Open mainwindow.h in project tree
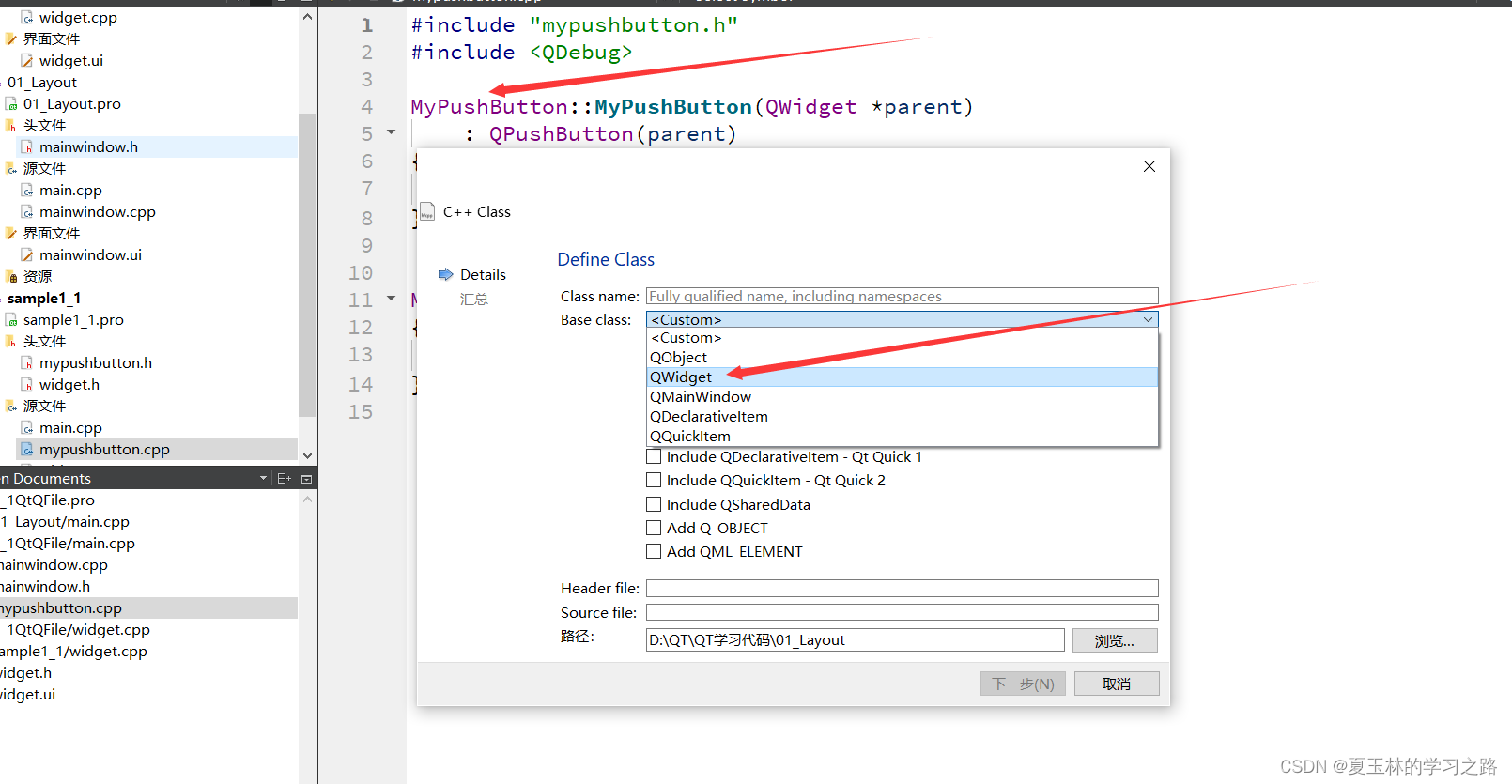The width and height of the screenshot is (1512, 784). pyautogui.click(x=88, y=147)
